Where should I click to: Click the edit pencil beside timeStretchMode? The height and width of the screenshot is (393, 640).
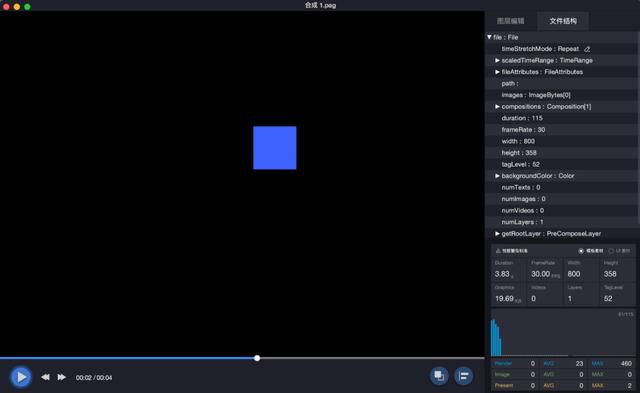click(x=587, y=49)
